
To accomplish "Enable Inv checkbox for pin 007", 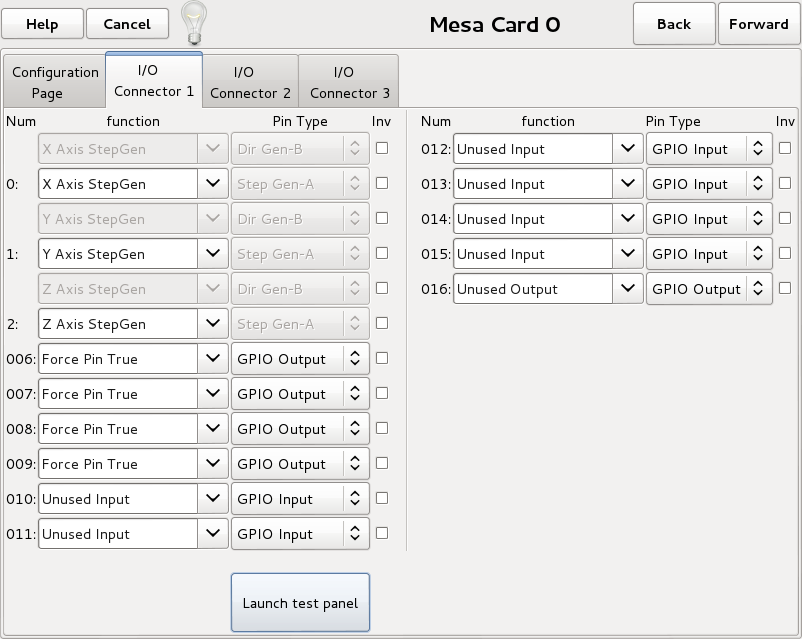I will [x=382, y=393].
